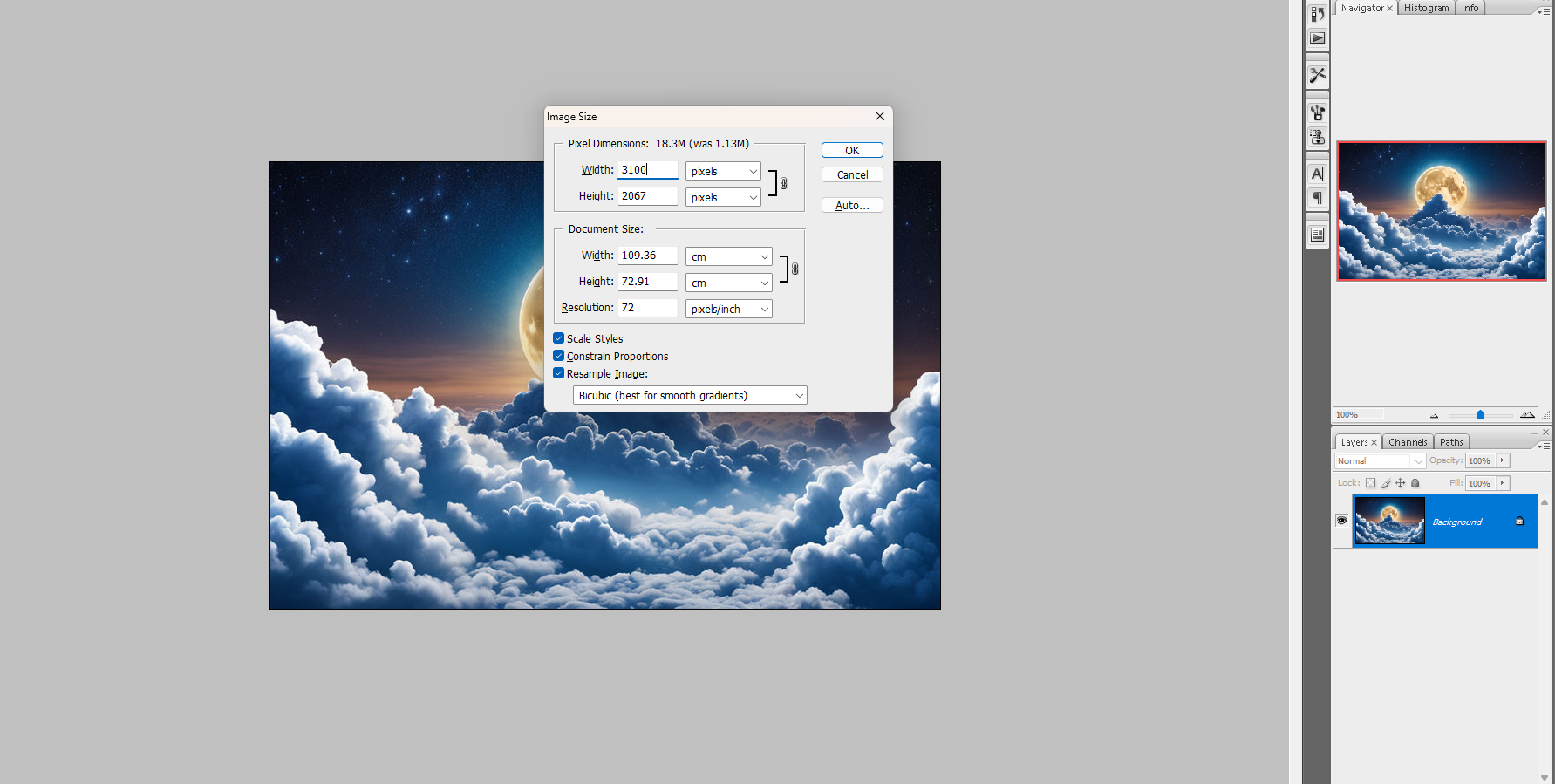The image size is (1555, 784).
Task: Open the document Width cm dropdown
Action: pos(729,257)
